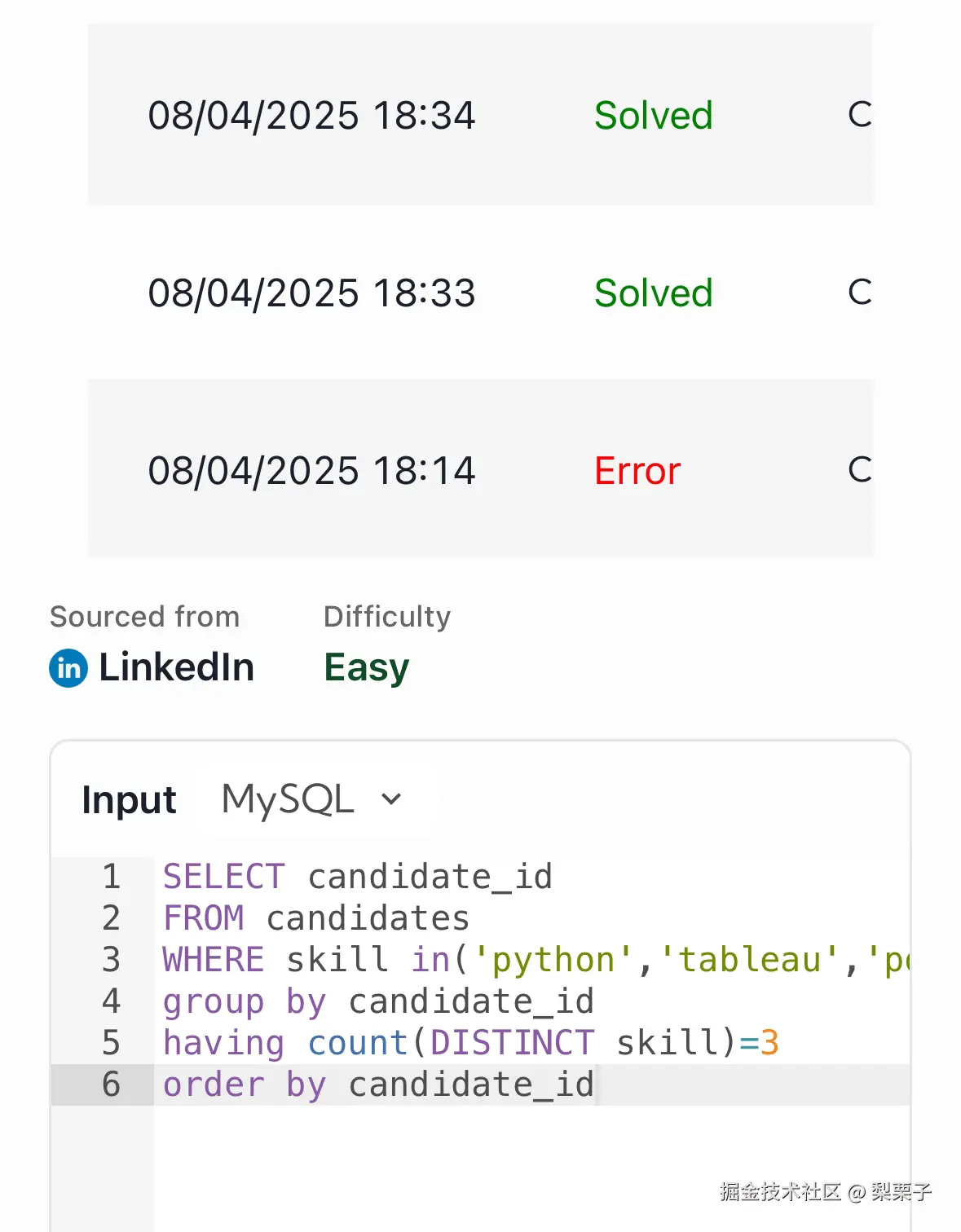Click the Solved status for 18:34
This screenshot has width=961, height=1232.
point(653,116)
